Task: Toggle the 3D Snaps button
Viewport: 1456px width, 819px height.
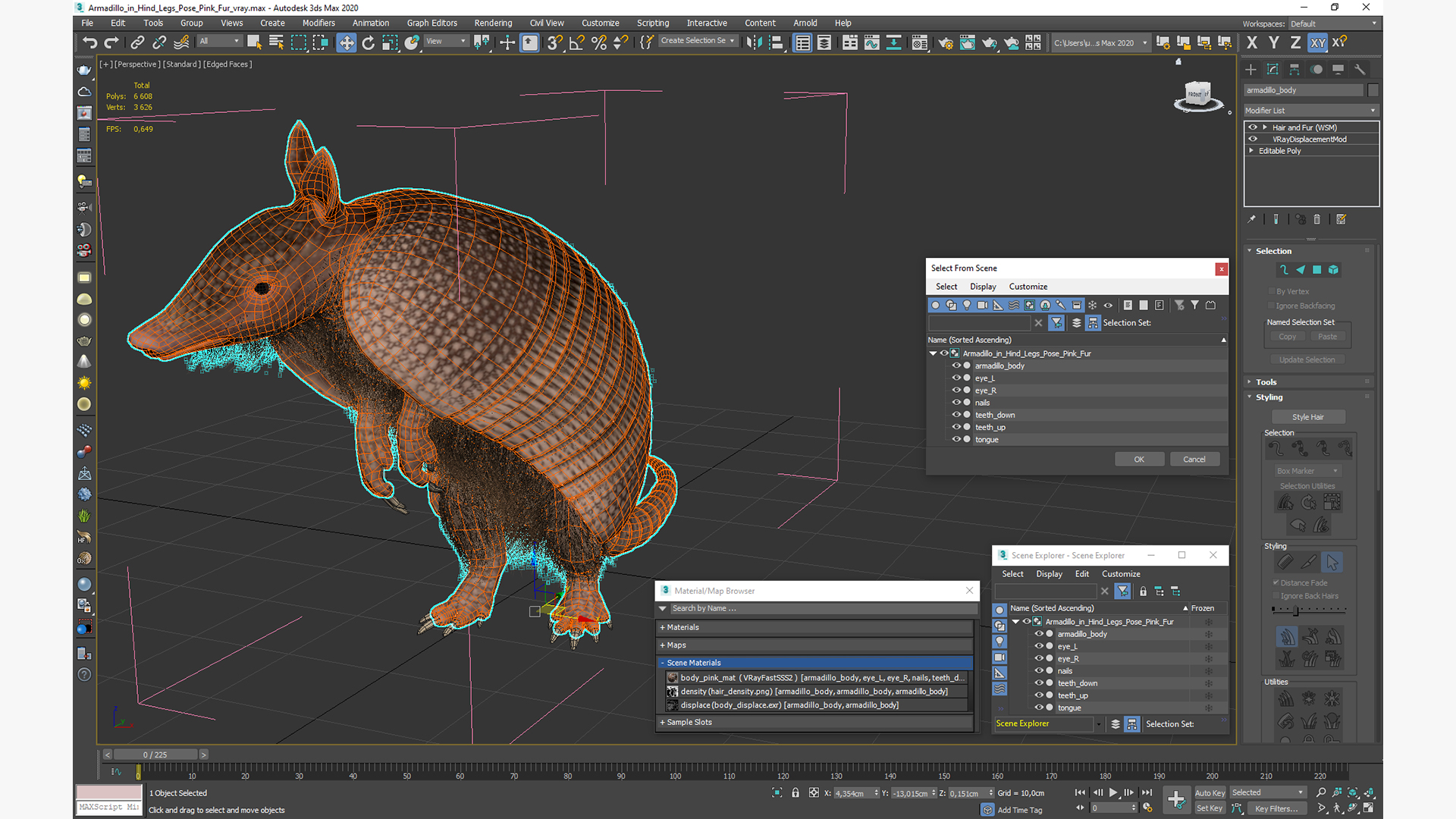Action: (555, 42)
